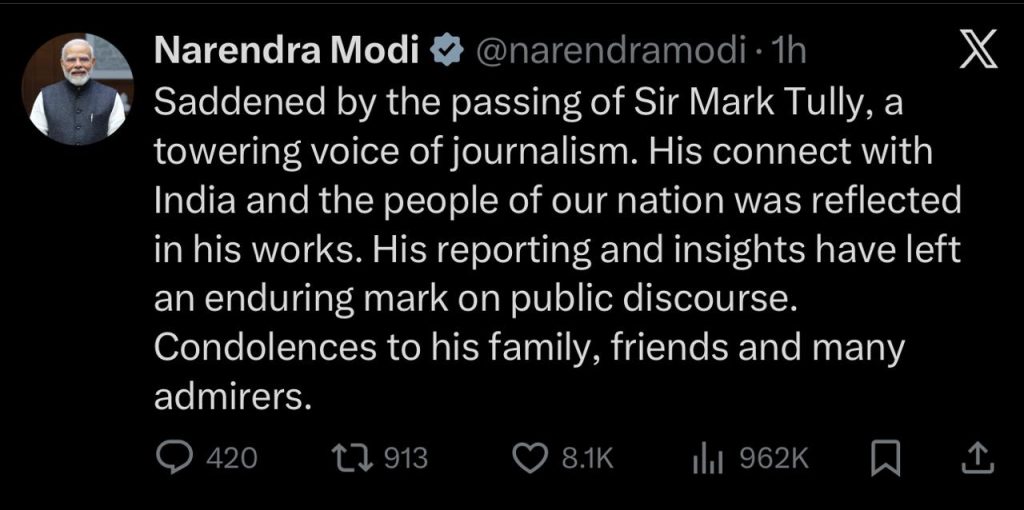Image resolution: width=1024 pixels, height=510 pixels.
Task: Click the 962K views count
Action: [773, 459]
